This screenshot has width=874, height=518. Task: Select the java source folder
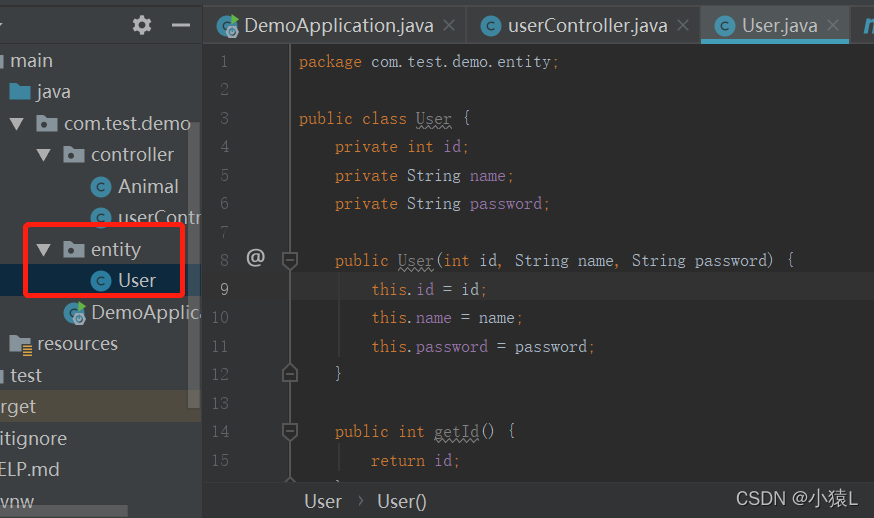(54, 91)
